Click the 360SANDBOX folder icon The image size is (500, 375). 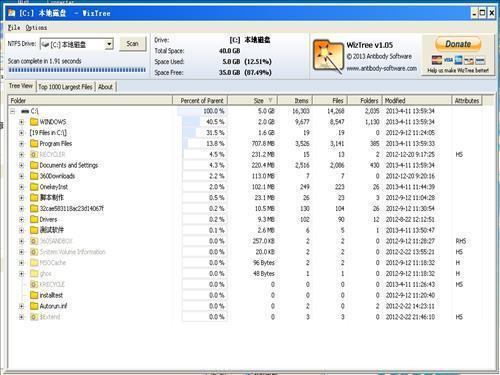tap(34, 241)
